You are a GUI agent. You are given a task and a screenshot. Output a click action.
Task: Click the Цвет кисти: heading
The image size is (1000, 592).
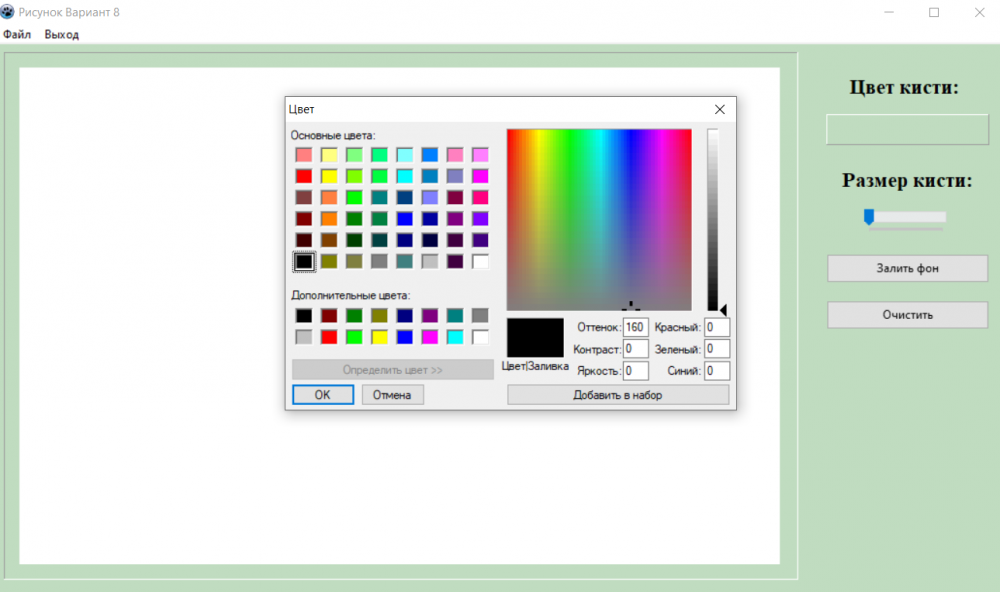(x=904, y=87)
